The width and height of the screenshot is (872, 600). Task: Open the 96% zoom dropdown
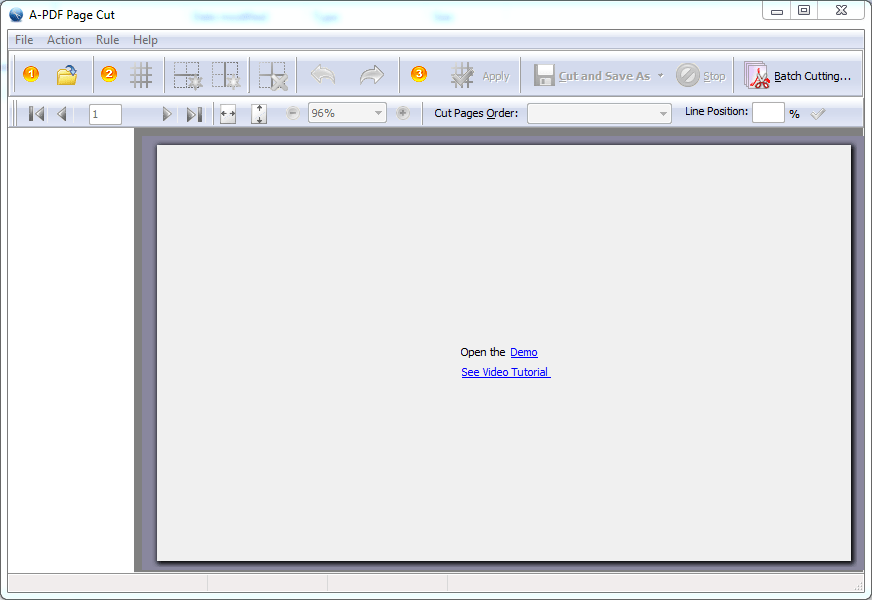tap(378, 113)
